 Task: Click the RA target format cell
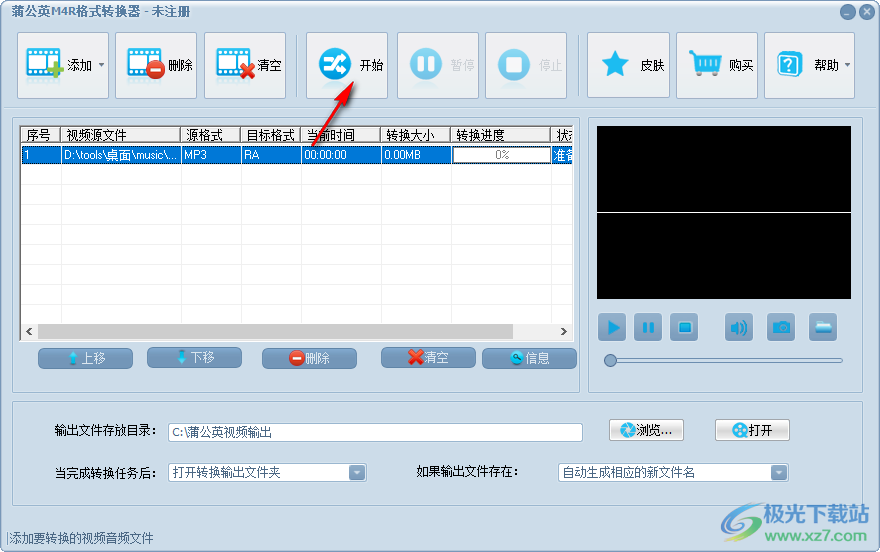[x=271, y=155]
